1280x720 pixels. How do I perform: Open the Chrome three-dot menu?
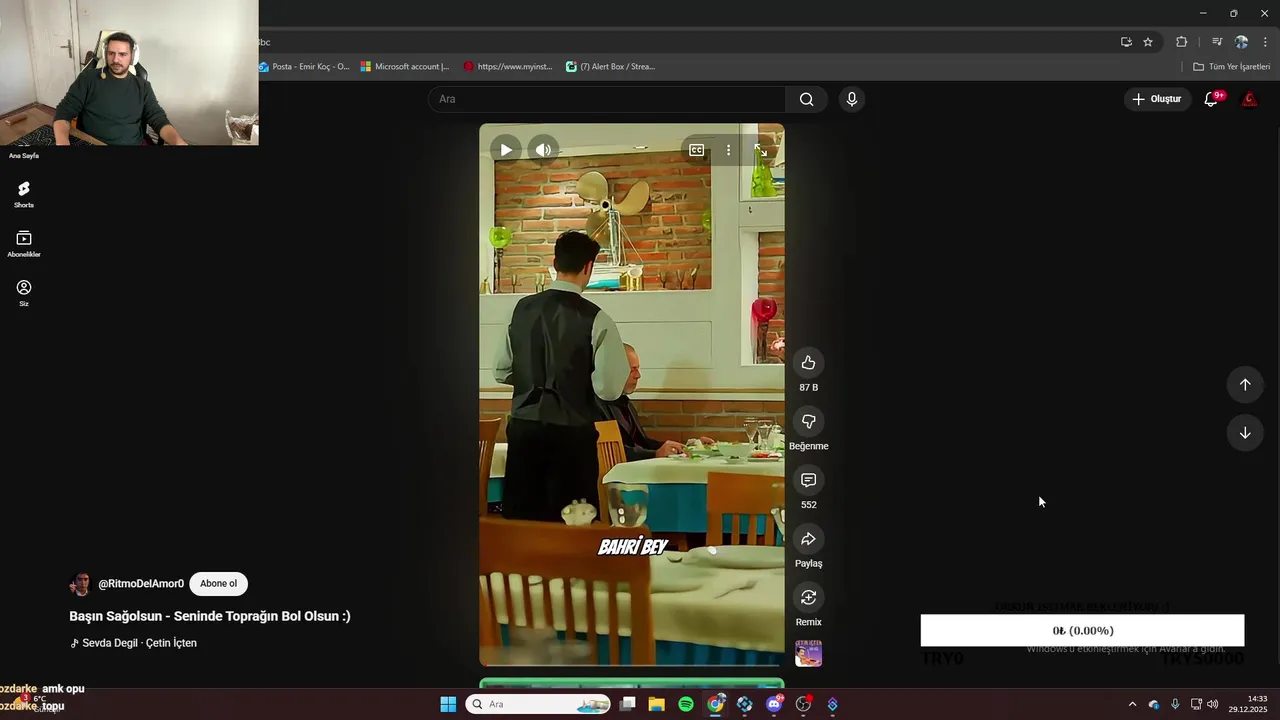tap(1265, 42)
